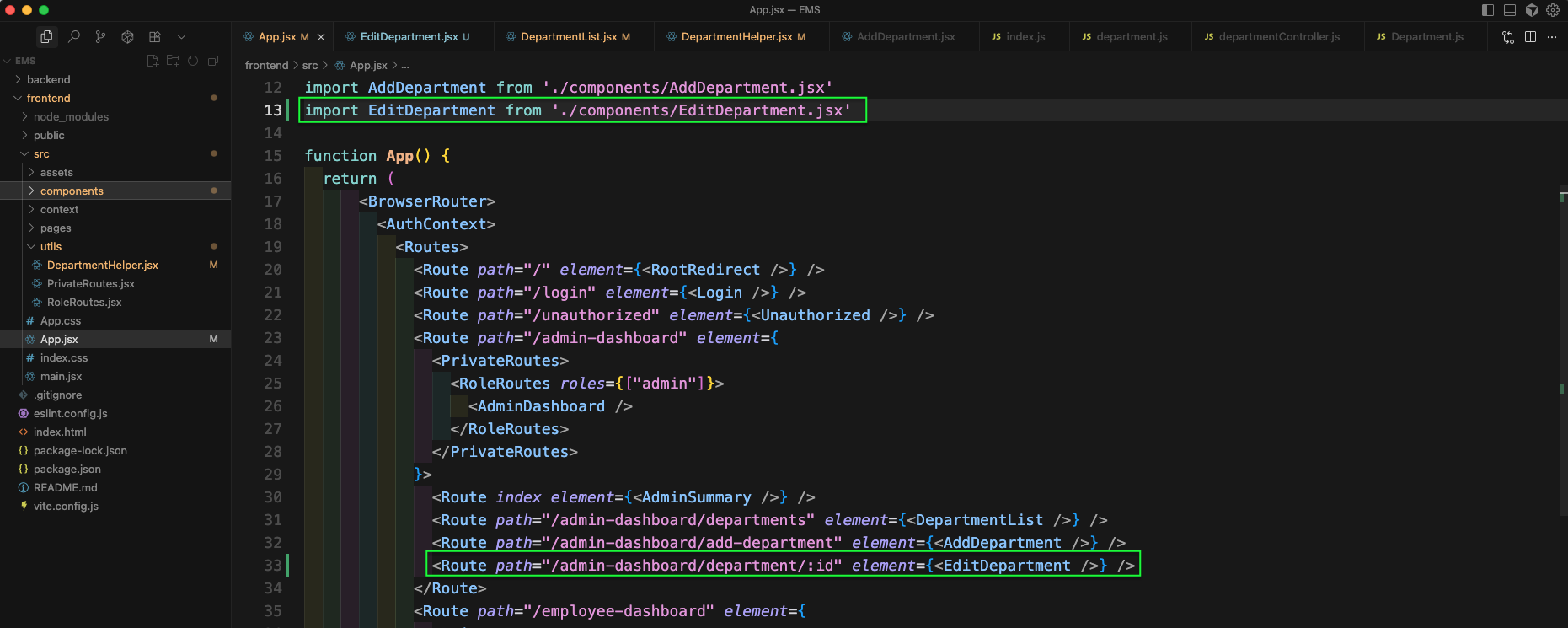Open package-lock.json in the file tree
Viewport: 1568px width, 628px height.
[115, 450]
